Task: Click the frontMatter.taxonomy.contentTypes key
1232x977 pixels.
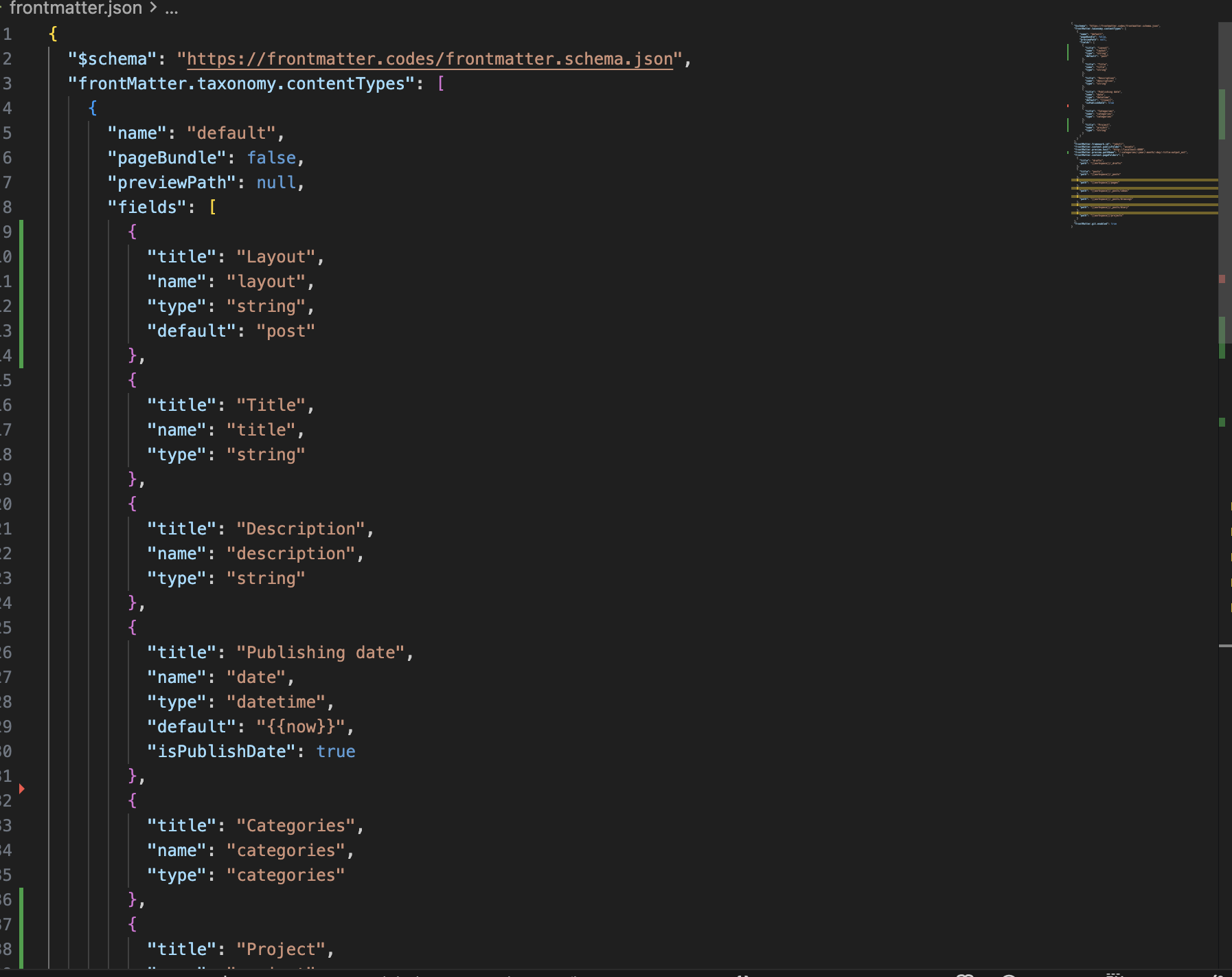Action: (x=242, y=84)
